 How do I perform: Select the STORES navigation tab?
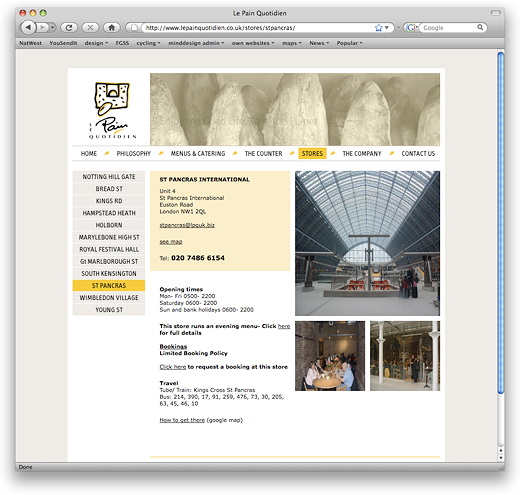(312, 153)
